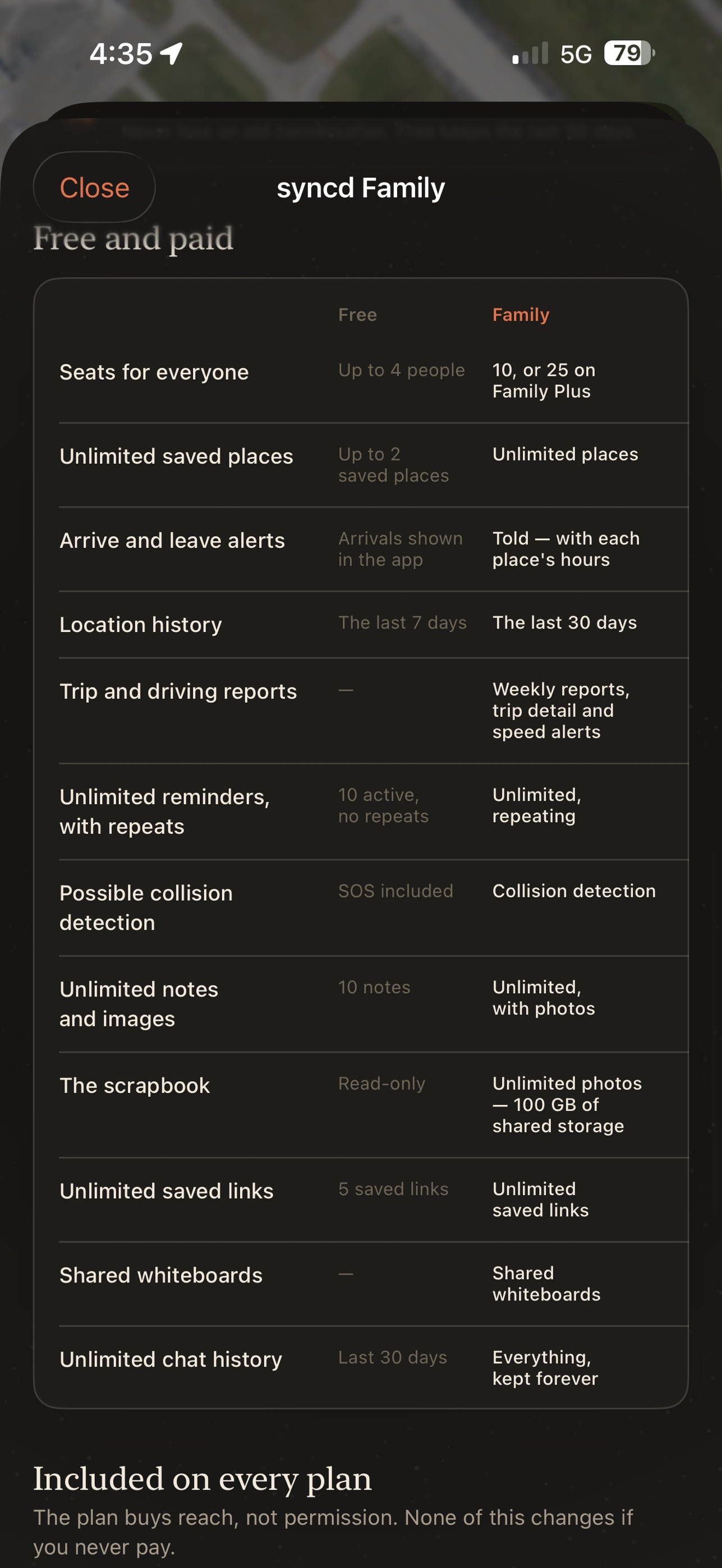Tap the 5G network indicator
722x1568 pixels.
coord(576,54)
